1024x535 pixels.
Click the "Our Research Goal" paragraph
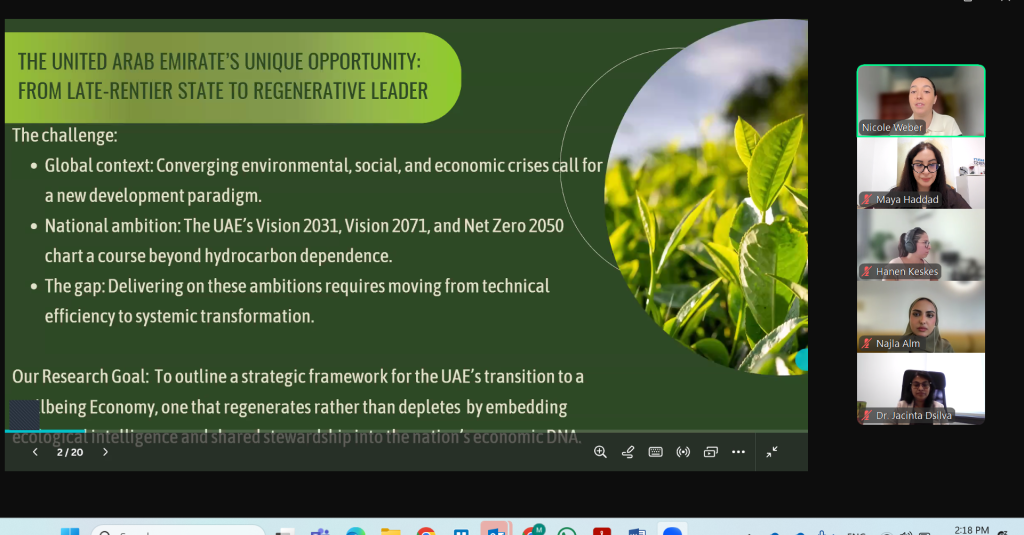pyautogui.click(x=298, y=406)
